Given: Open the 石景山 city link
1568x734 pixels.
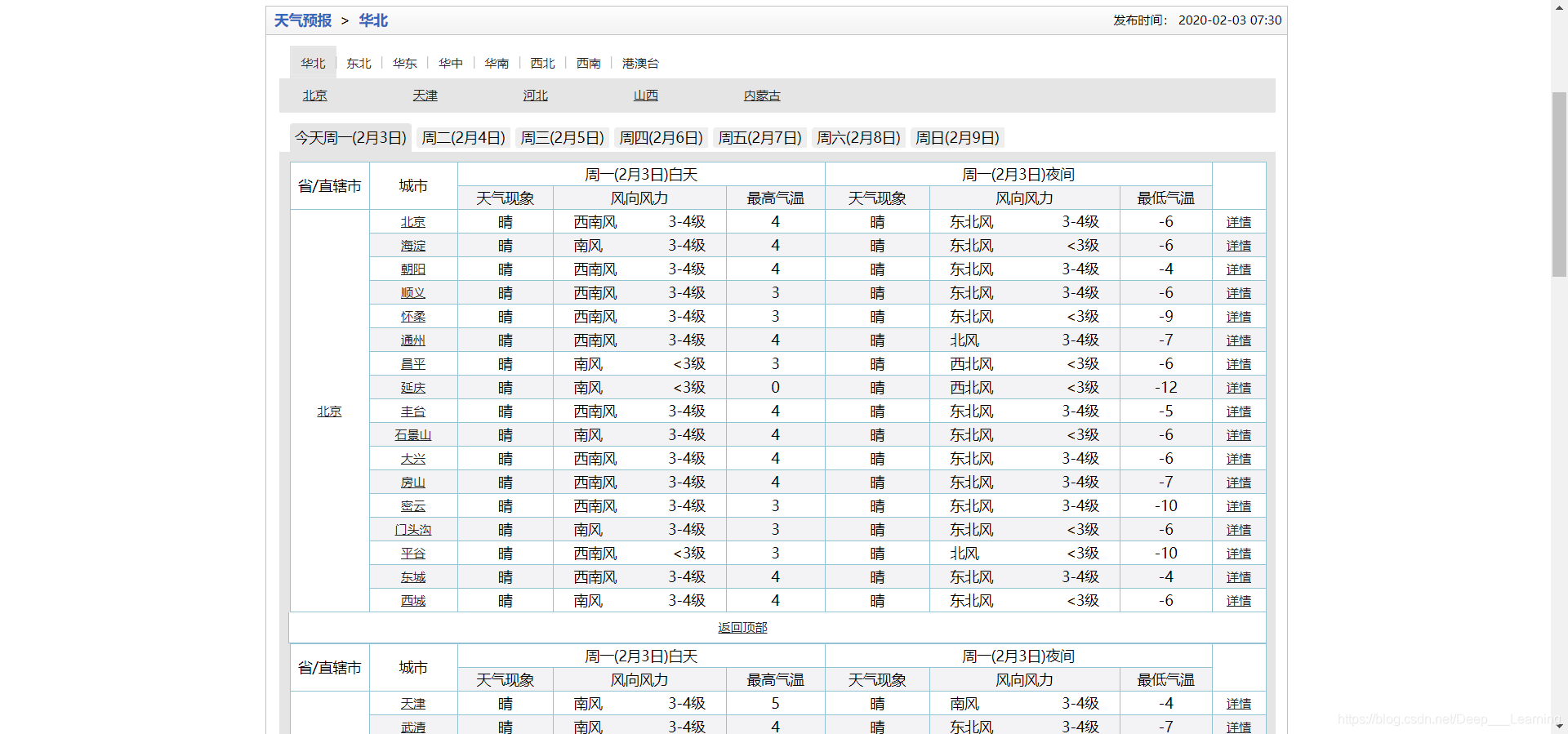Looking at the screenshot, I should click(x=413, y=435).
